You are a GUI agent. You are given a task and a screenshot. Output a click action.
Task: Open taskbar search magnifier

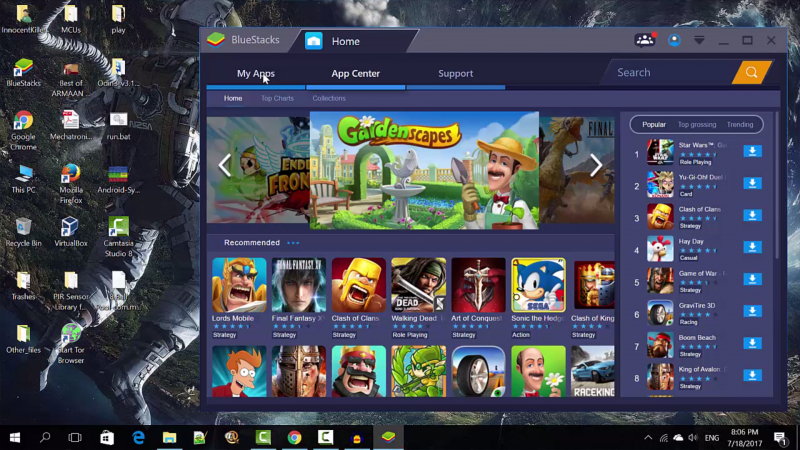point(45,438)
